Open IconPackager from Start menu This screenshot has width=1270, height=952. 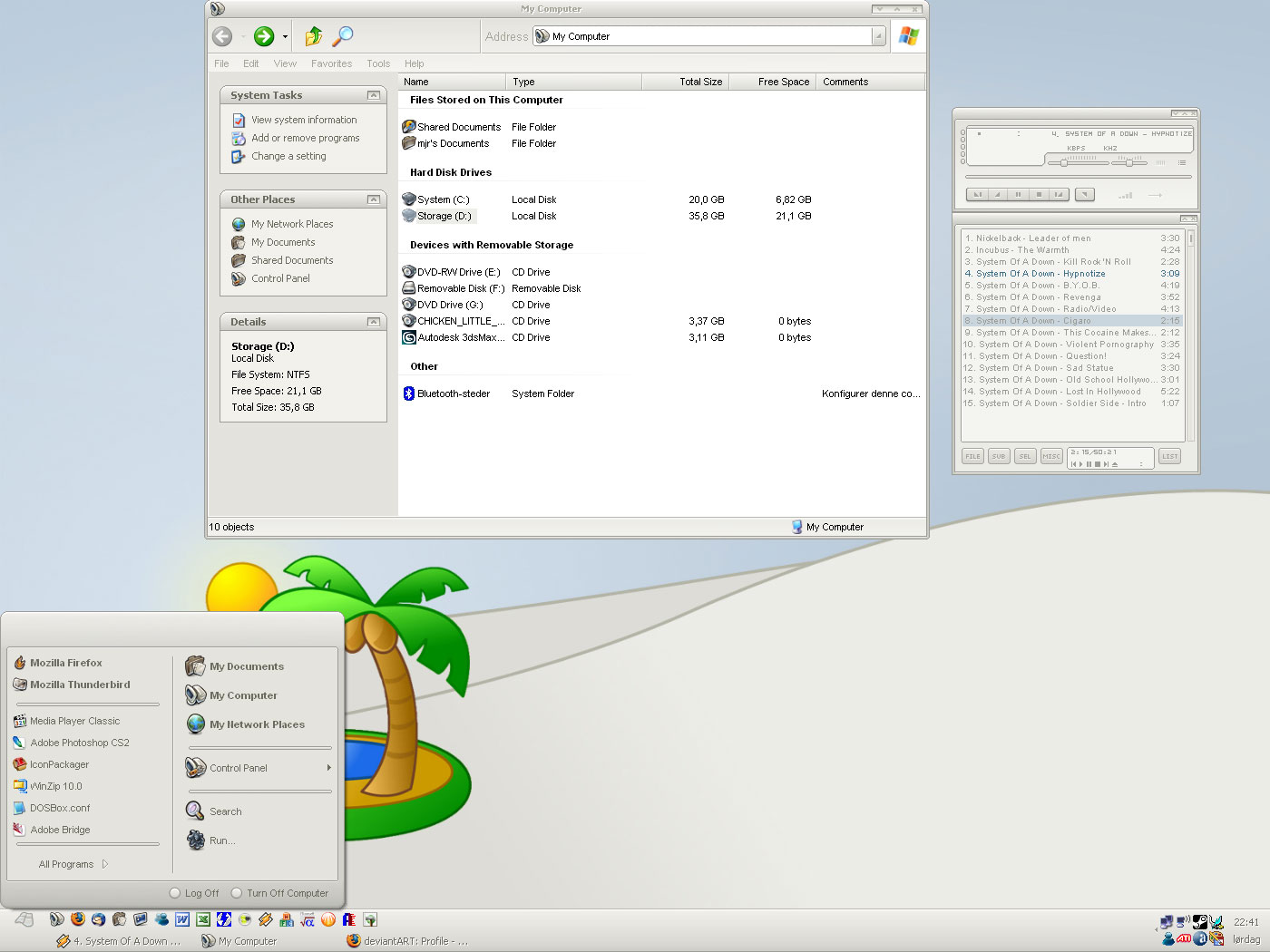point(52,764)
